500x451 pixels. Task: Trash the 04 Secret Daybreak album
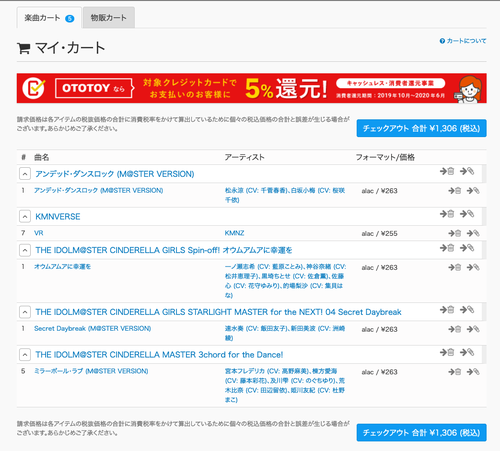click(447, 310)
